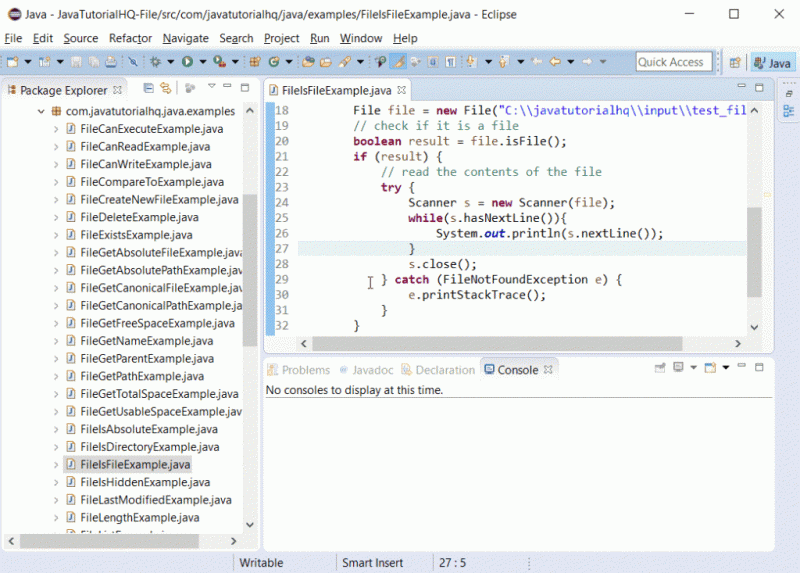Viewport: 800px width, 573px height.
Task: Click the Open Type icon
Action: 308,62
